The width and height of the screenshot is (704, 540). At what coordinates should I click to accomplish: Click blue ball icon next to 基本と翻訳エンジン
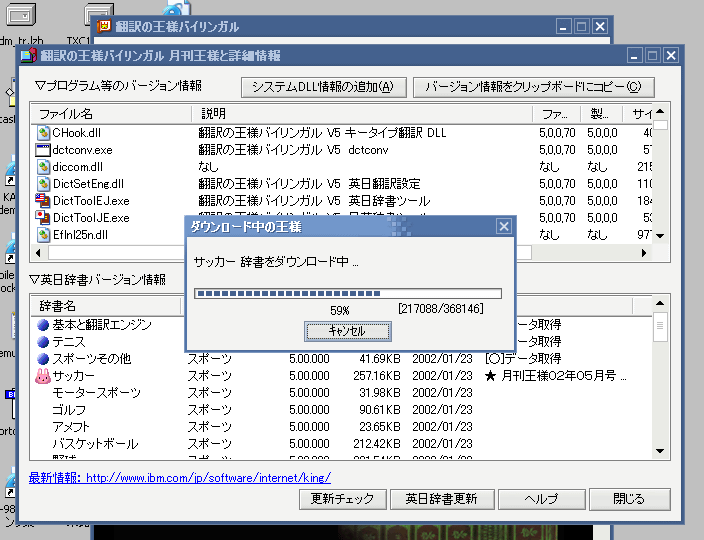pyautogui.click(x=43, y=325)
